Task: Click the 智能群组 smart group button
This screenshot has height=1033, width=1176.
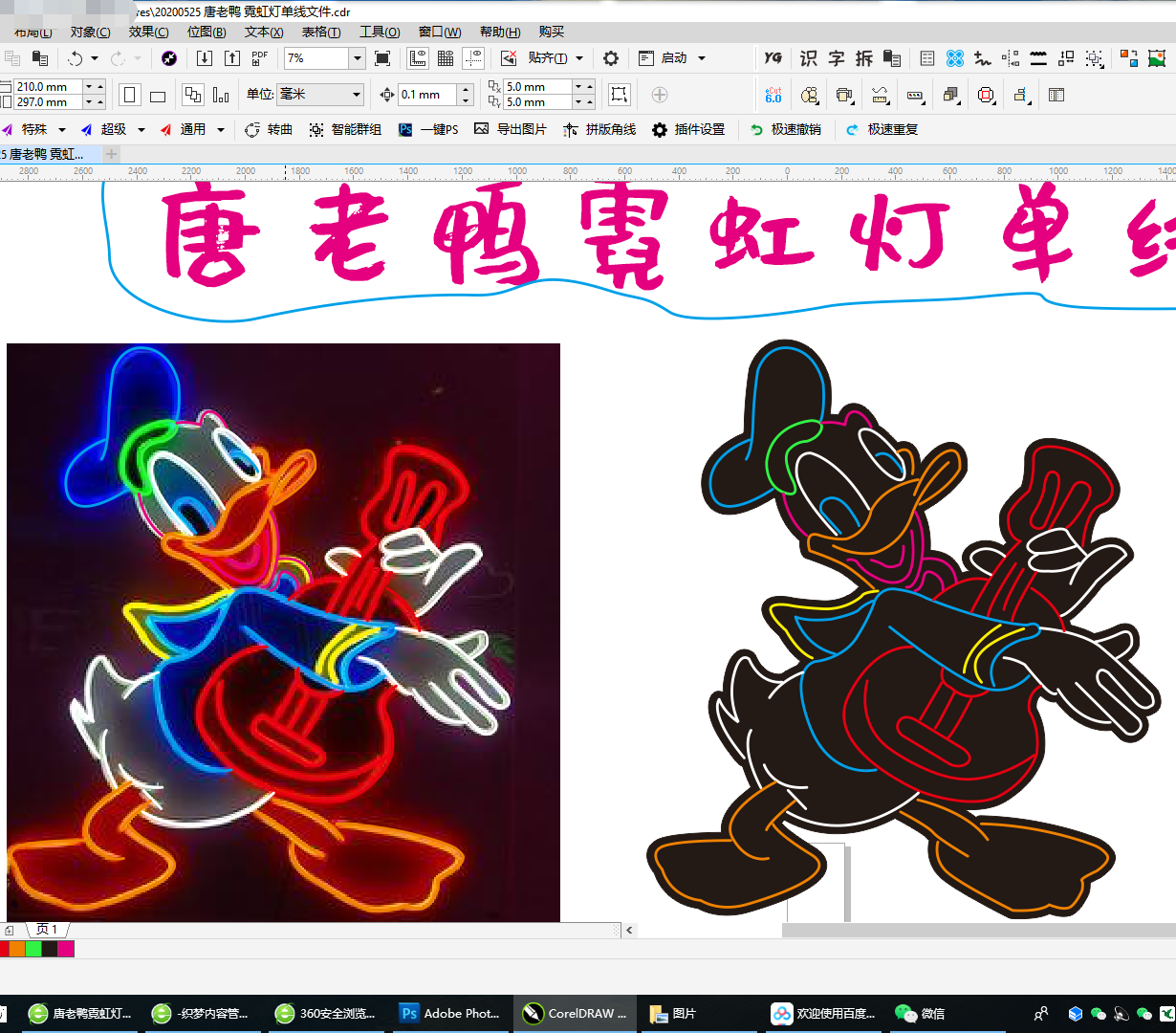Action: pos(345,129)
